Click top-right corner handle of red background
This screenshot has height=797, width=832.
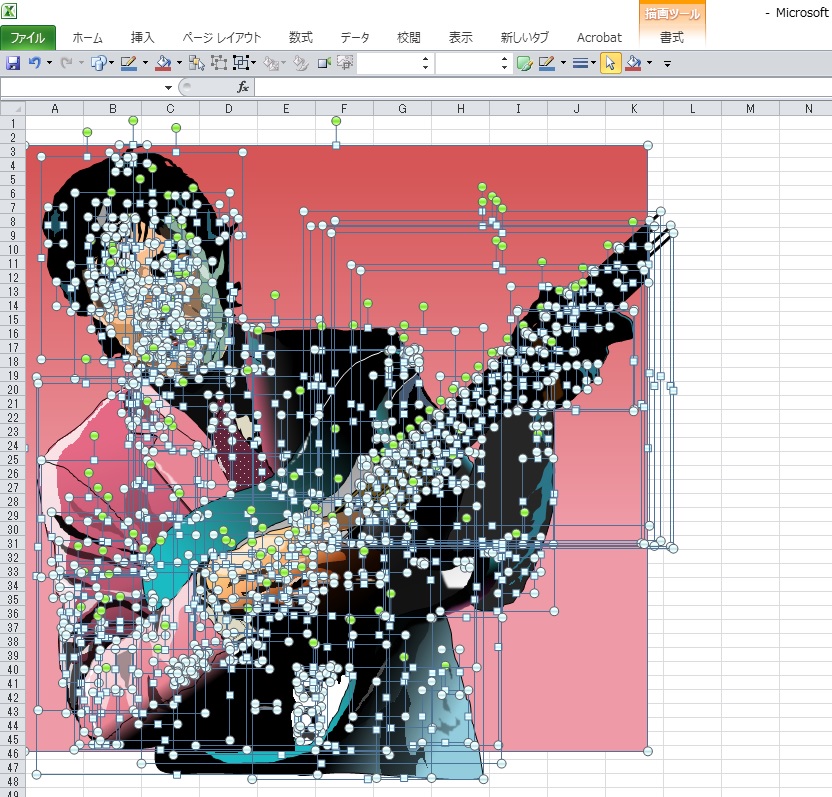[648, 145]
